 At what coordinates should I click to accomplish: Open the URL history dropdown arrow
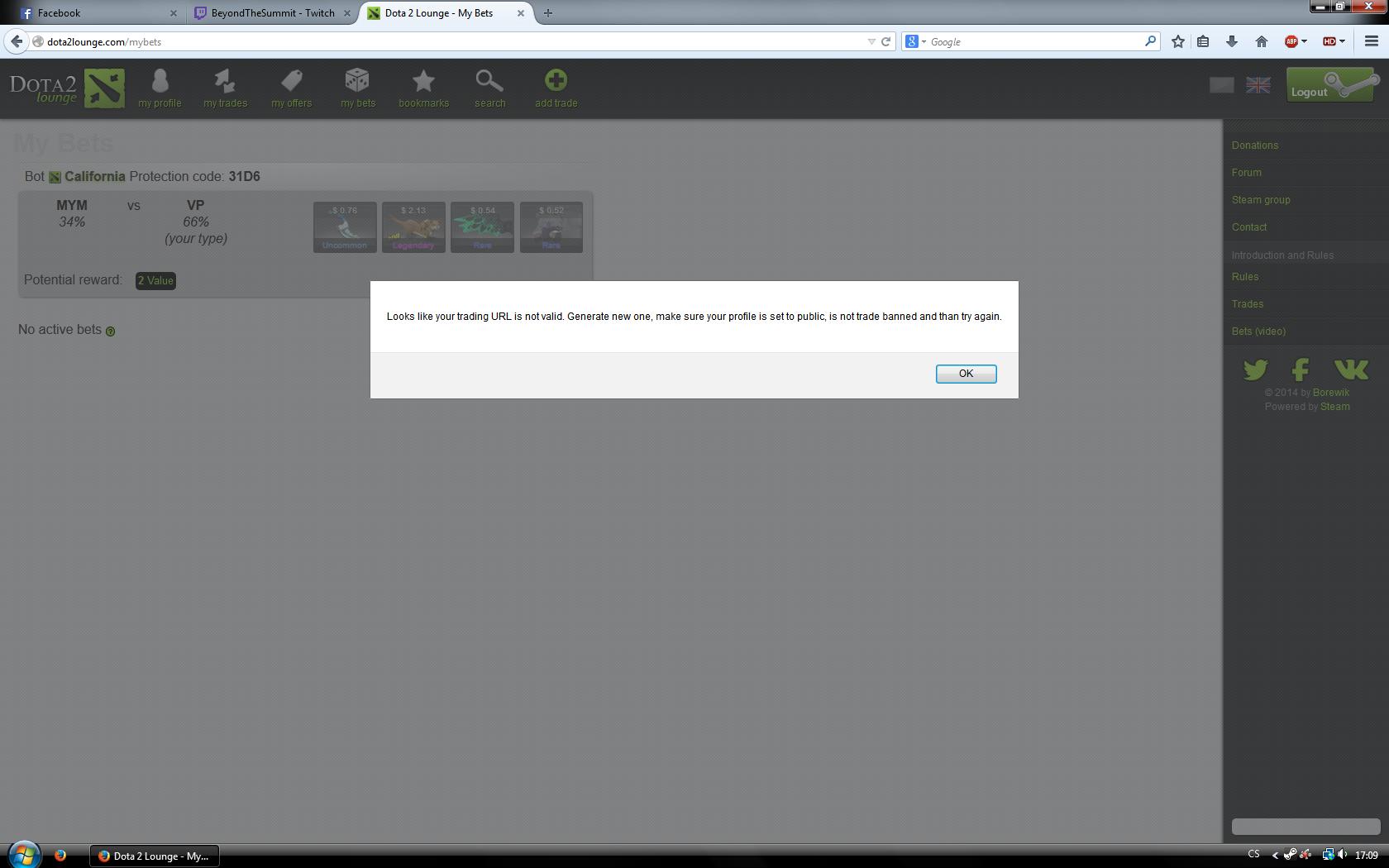pyautogui.click(x=871, y=41)
